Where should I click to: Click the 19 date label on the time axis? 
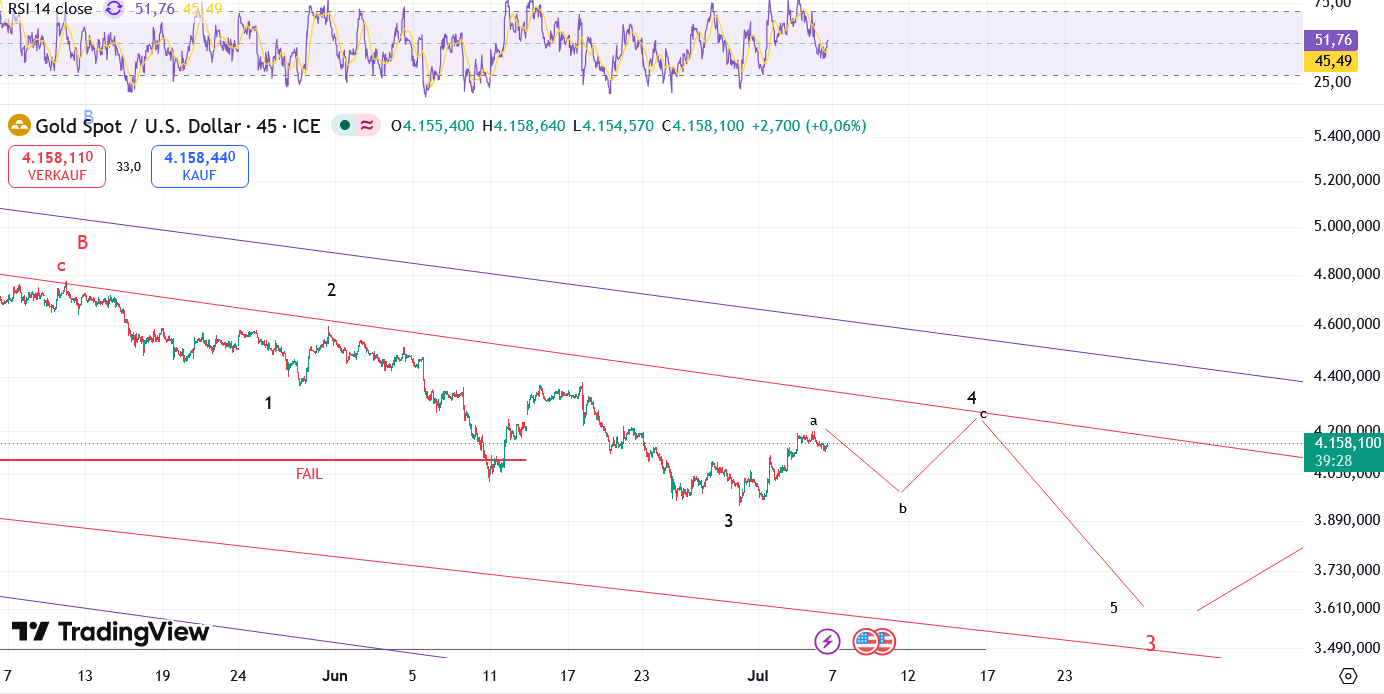(162, 676)
